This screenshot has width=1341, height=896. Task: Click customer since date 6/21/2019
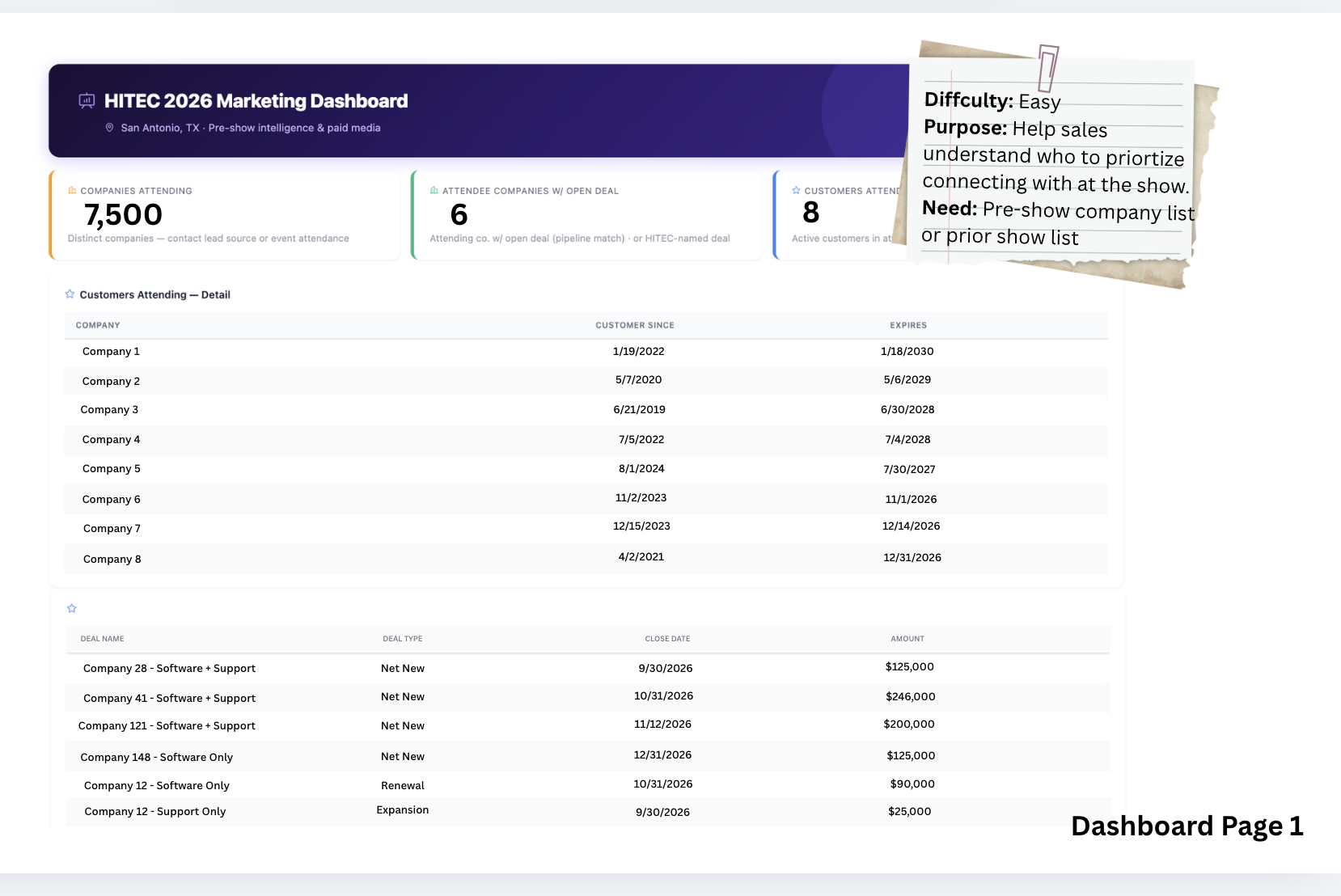640,410
